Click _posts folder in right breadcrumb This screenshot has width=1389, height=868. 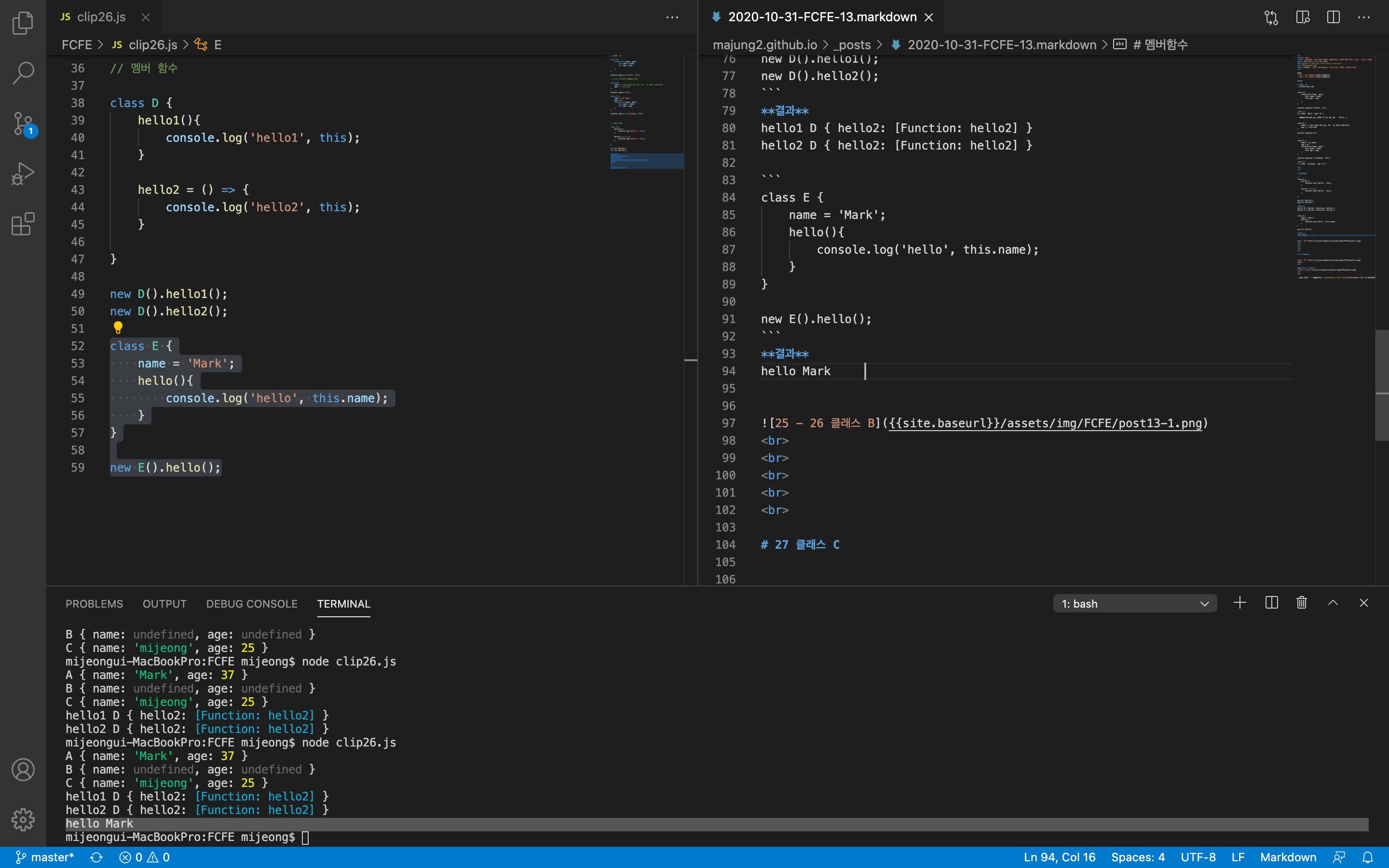852,45
